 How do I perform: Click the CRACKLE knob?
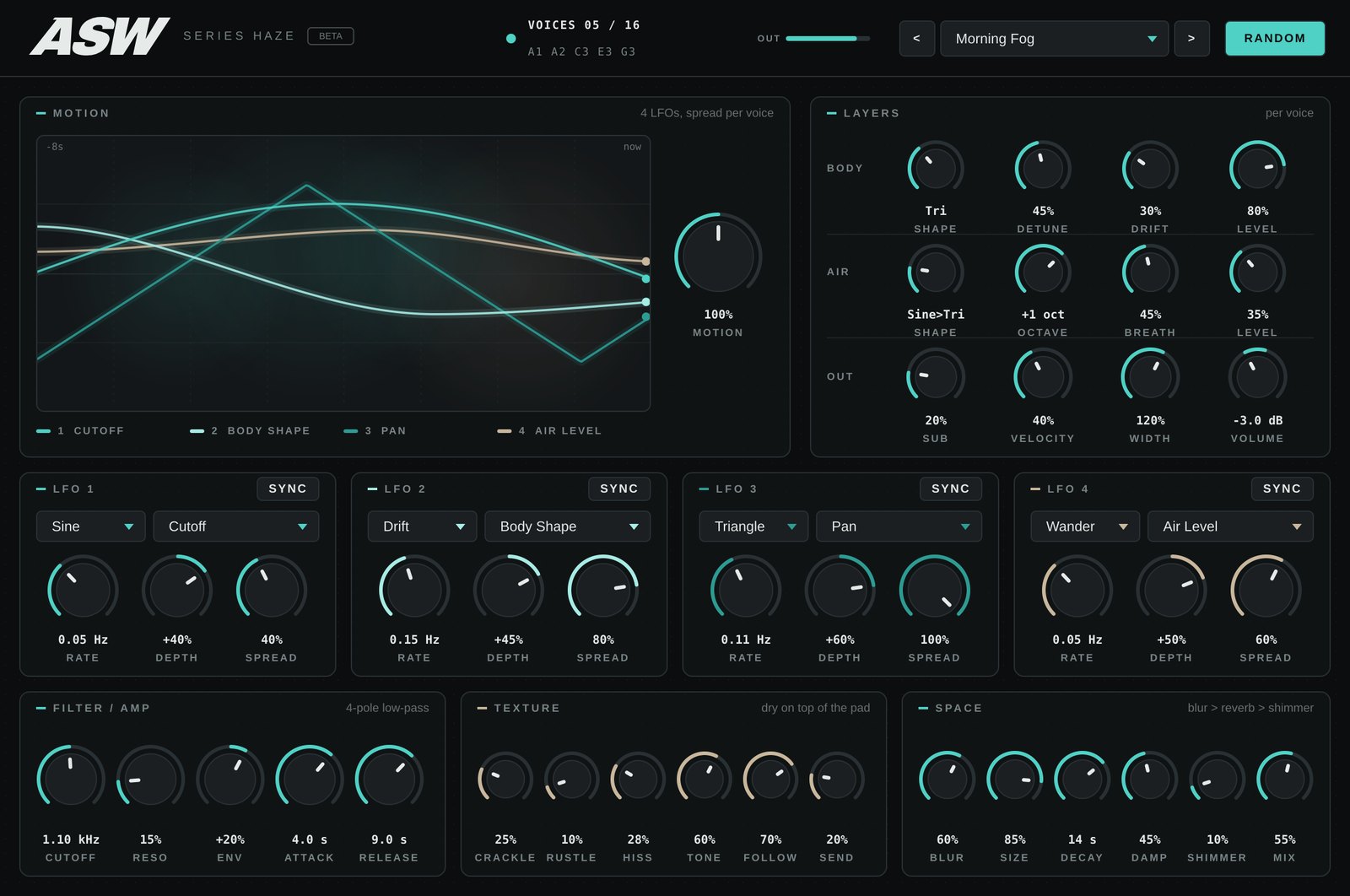point(505,780)
